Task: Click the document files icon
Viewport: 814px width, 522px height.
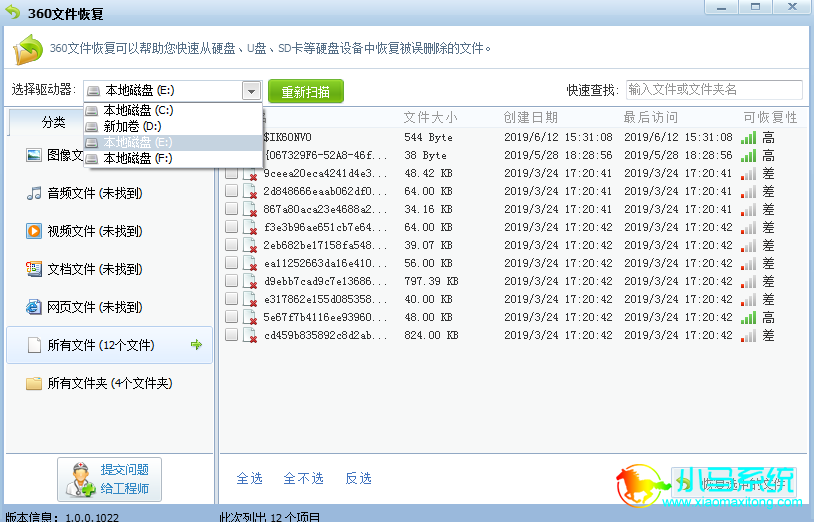Action: [34, 269]
